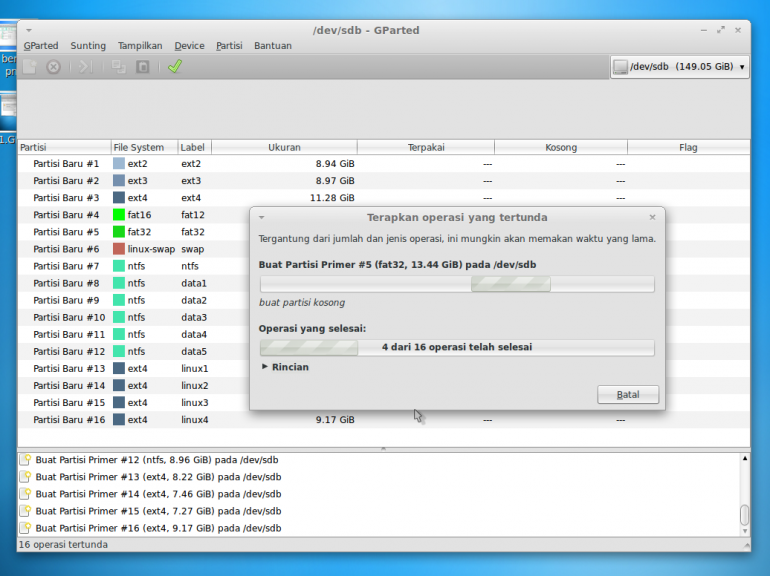Click the ntfs swatch of Partisi Baru #7
The width and height of the screenshot is (770, 576).
coord(119,266)
